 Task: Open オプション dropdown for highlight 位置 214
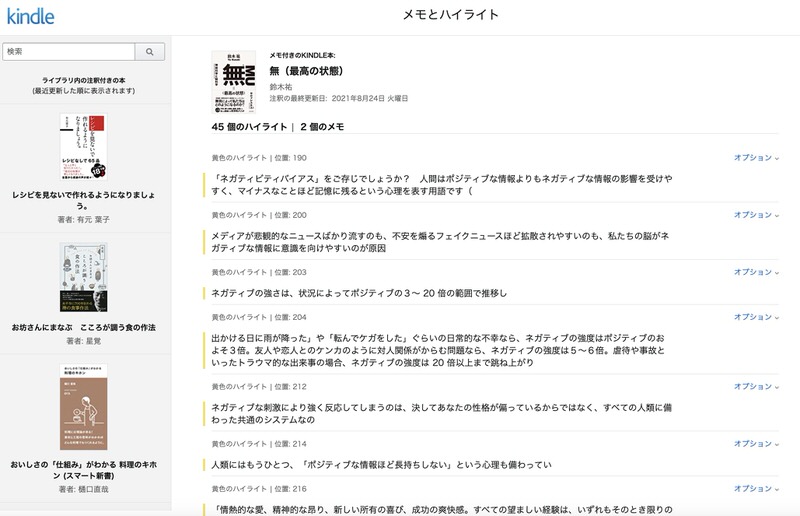tap(756, 444)
